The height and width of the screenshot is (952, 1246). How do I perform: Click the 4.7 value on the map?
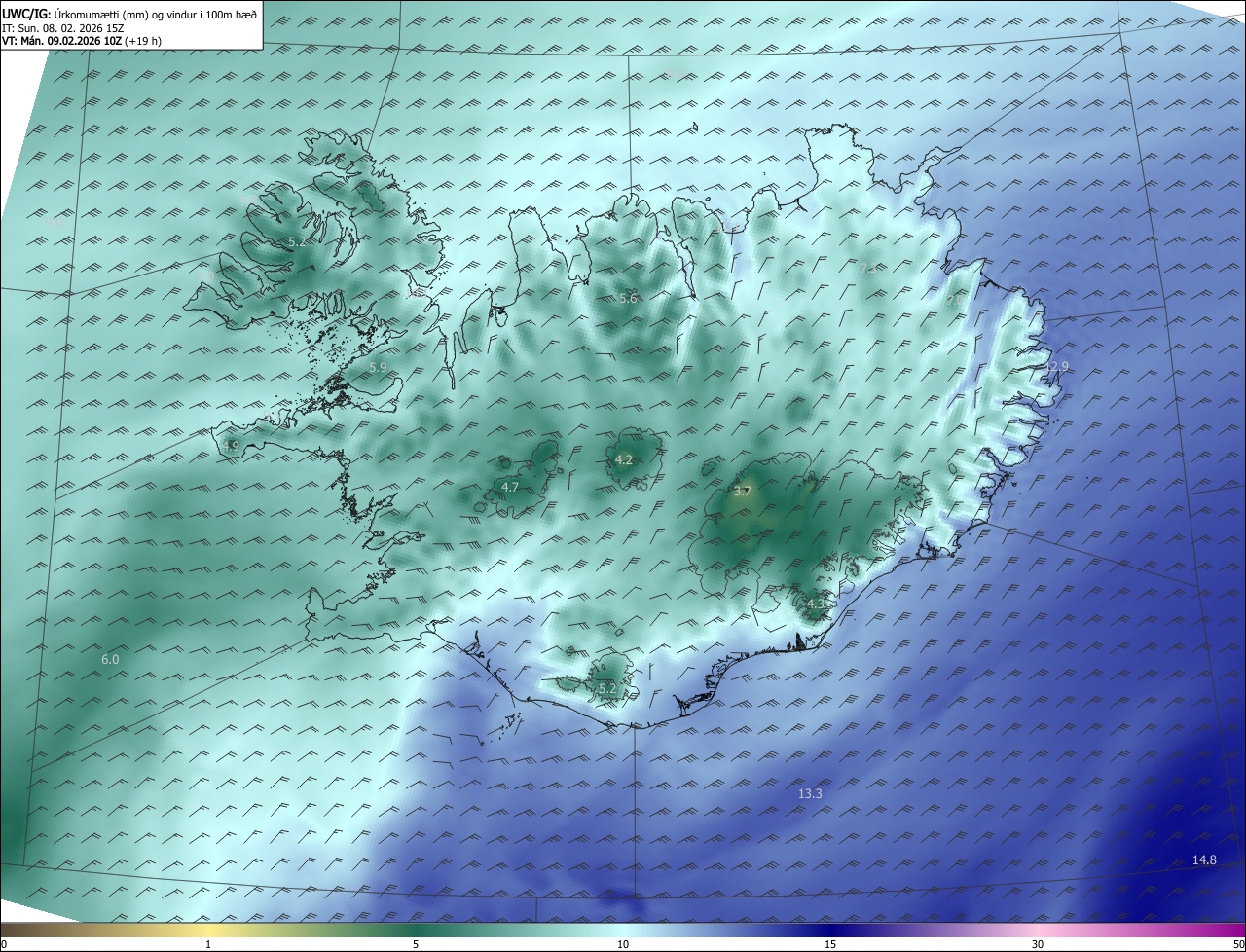(x=510, y=487)
